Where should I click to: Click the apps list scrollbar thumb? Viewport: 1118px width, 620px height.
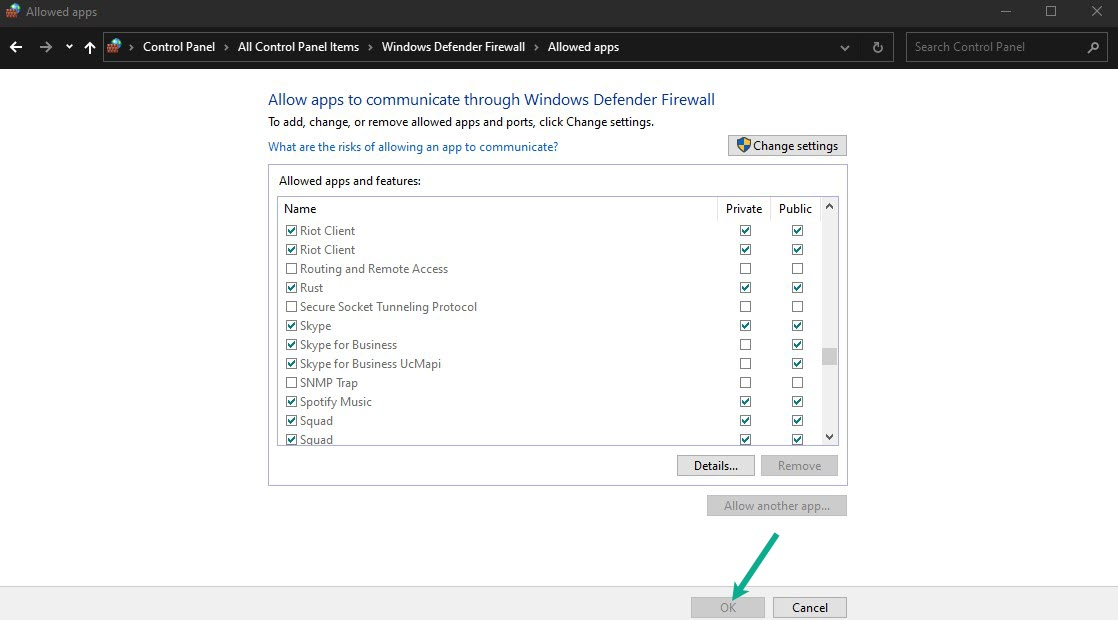[829, 356]
